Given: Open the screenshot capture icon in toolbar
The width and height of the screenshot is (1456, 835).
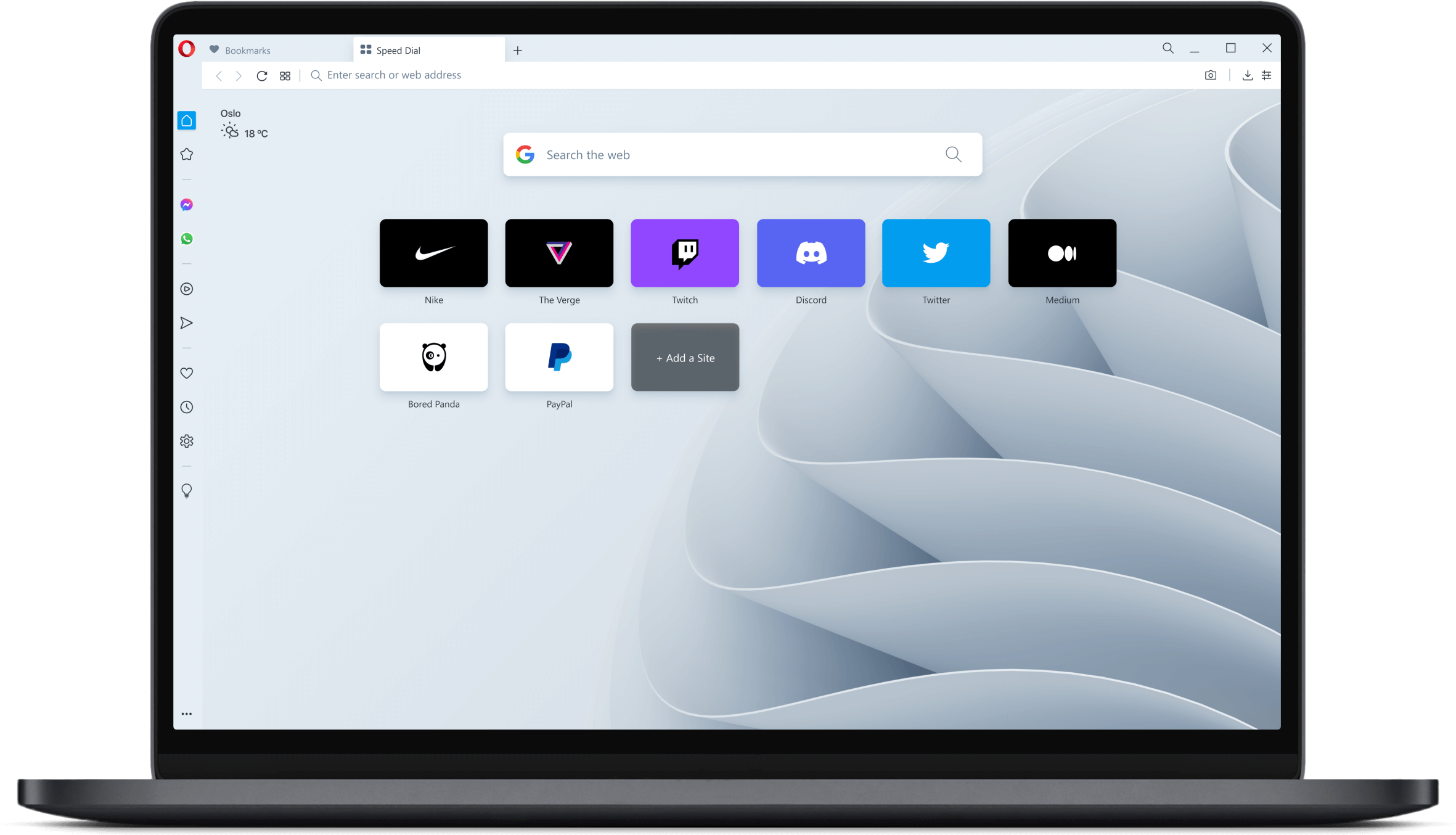Looking at the screenshot, I should 1210,74.
